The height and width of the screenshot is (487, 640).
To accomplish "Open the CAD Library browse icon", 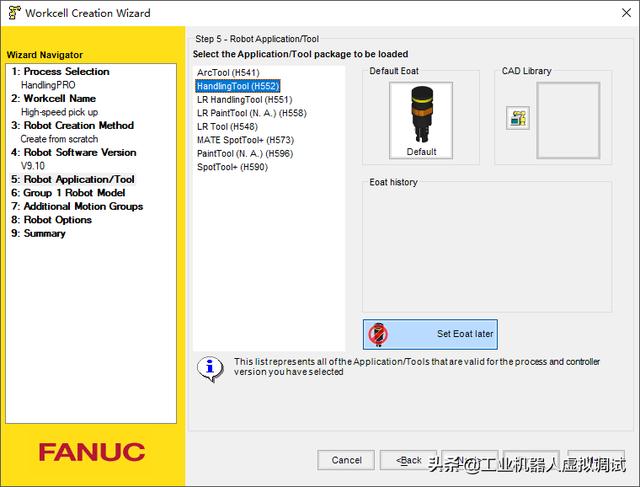I will 518,118.
